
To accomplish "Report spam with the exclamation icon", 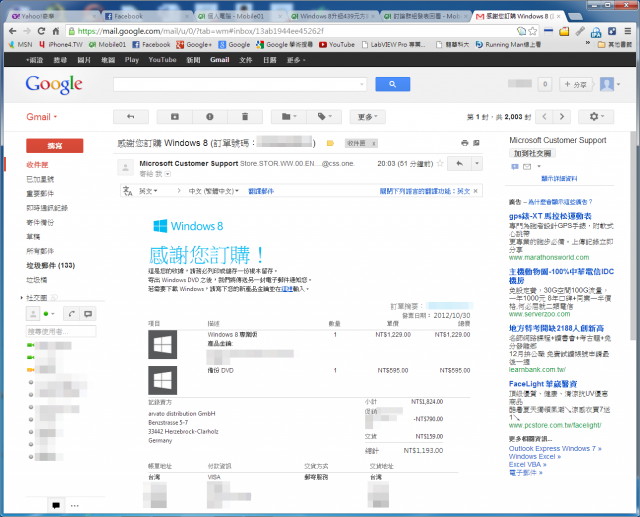I will point(210,117).
